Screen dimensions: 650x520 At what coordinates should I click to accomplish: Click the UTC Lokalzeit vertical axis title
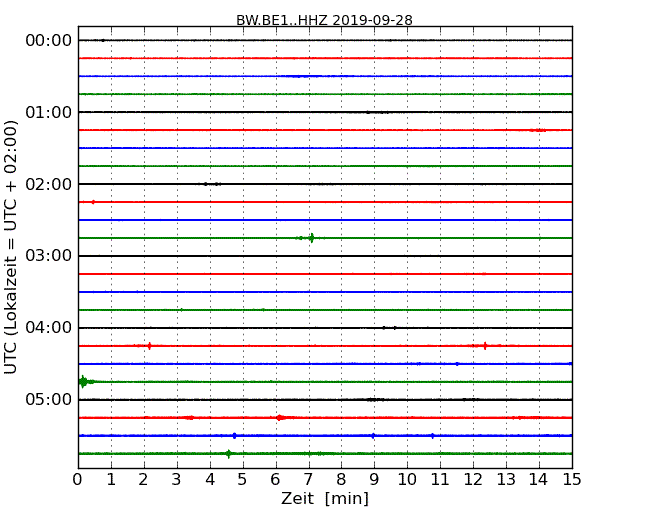point(11,247)
